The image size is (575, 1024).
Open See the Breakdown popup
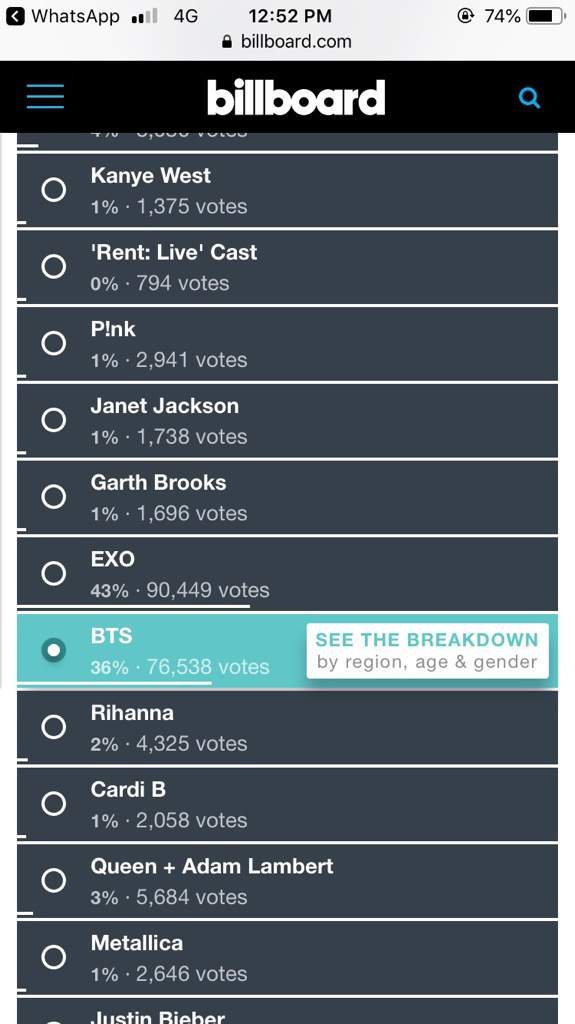point(427,650)
